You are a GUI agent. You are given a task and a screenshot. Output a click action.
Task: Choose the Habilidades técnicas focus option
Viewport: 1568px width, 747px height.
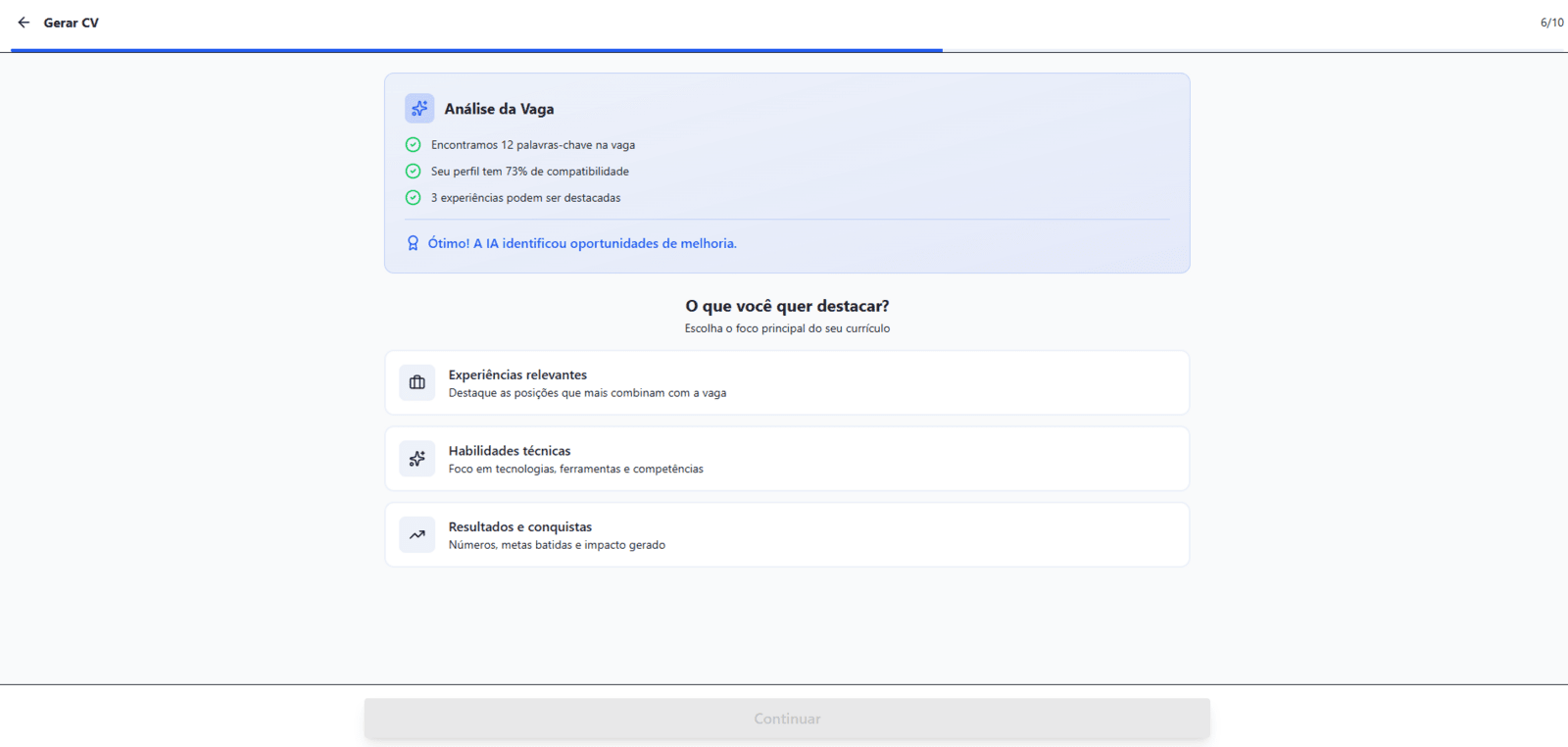point(787,459)
